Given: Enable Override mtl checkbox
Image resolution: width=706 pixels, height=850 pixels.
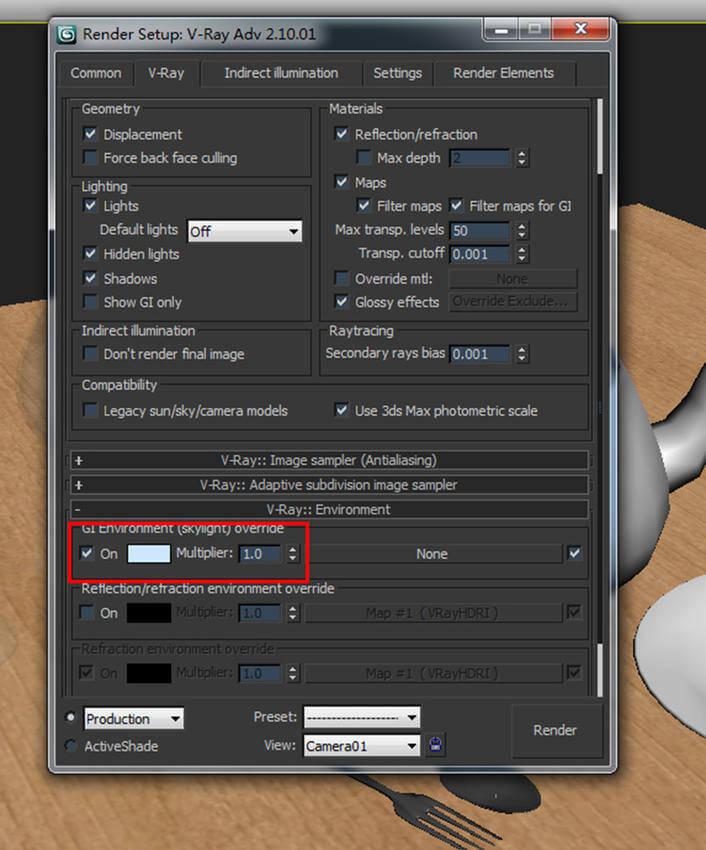Looking at the screenshot, I should pos(342,278).
